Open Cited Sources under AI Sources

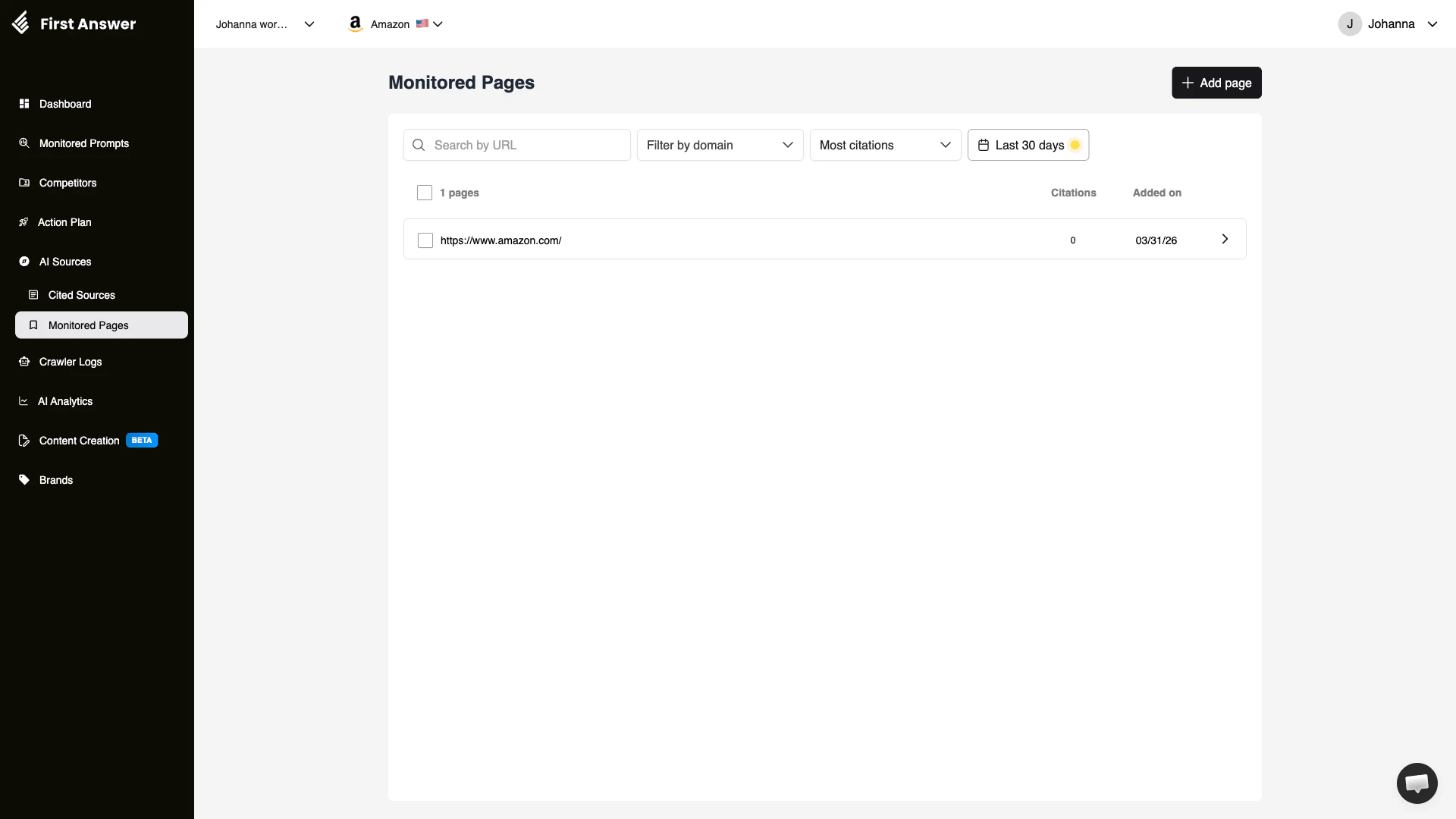tap(81, 295)
